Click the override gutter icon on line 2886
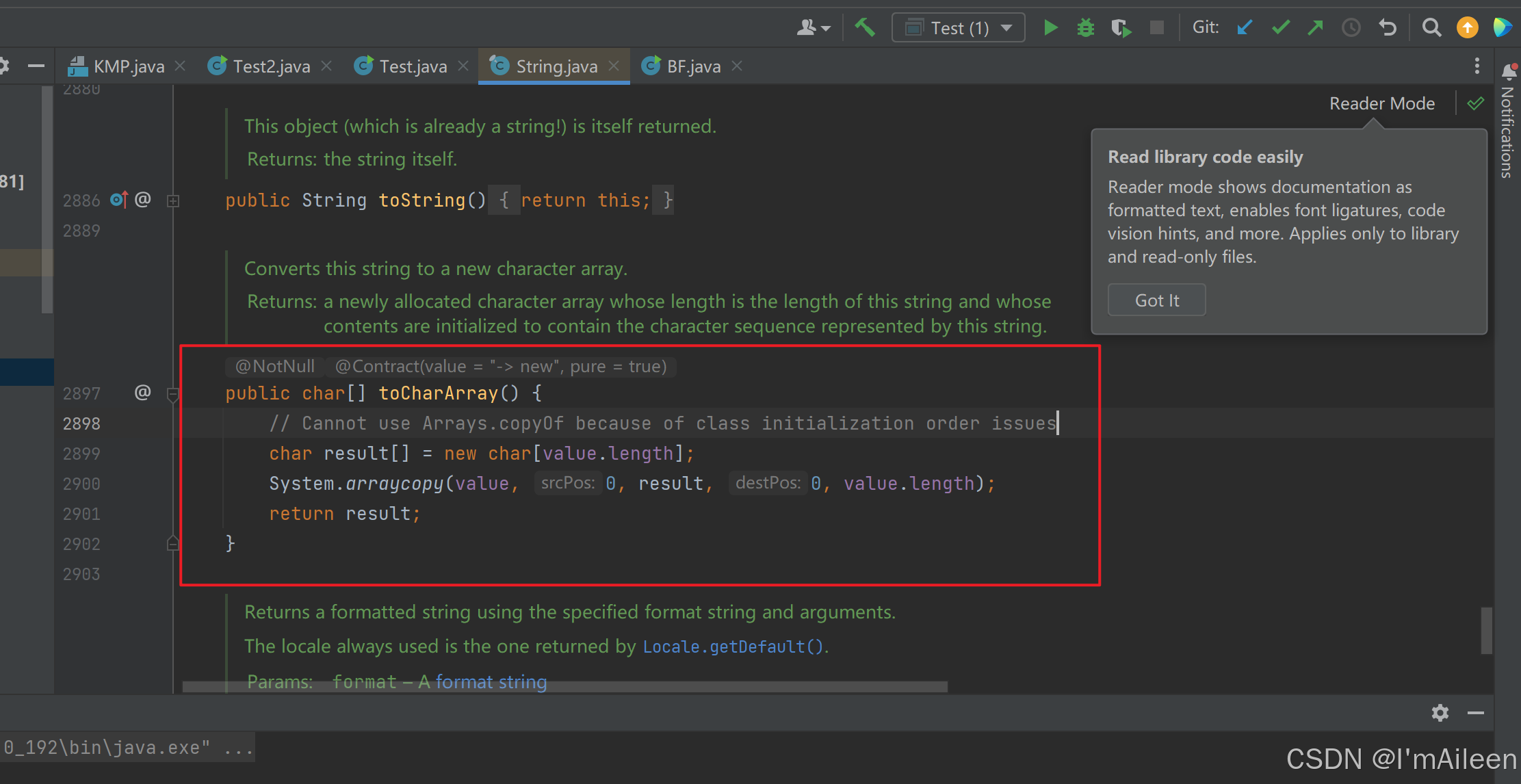 (x=119, y=200)
